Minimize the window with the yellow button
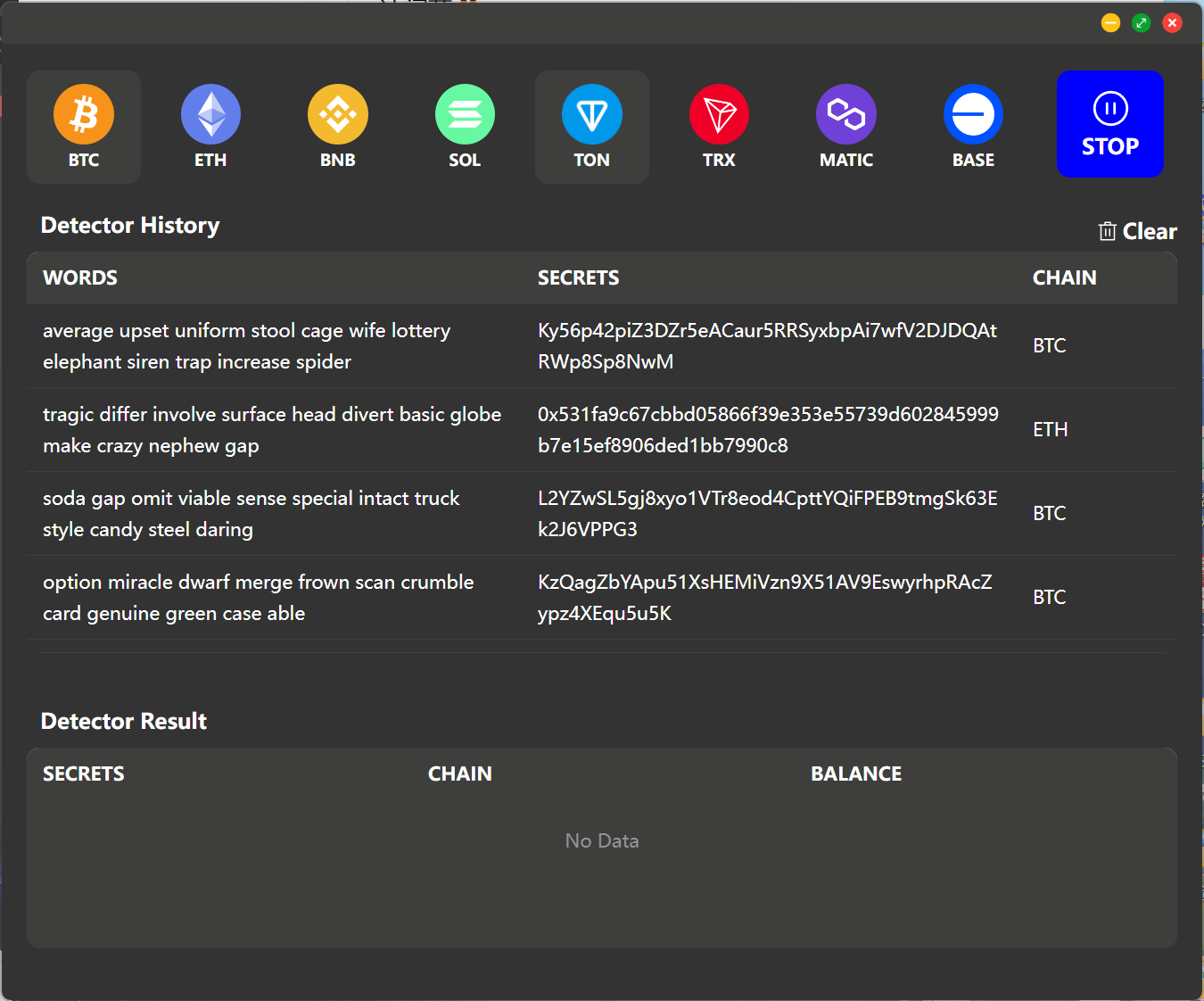This screenshot has height=1001, width=1204. pos(1110,23)
